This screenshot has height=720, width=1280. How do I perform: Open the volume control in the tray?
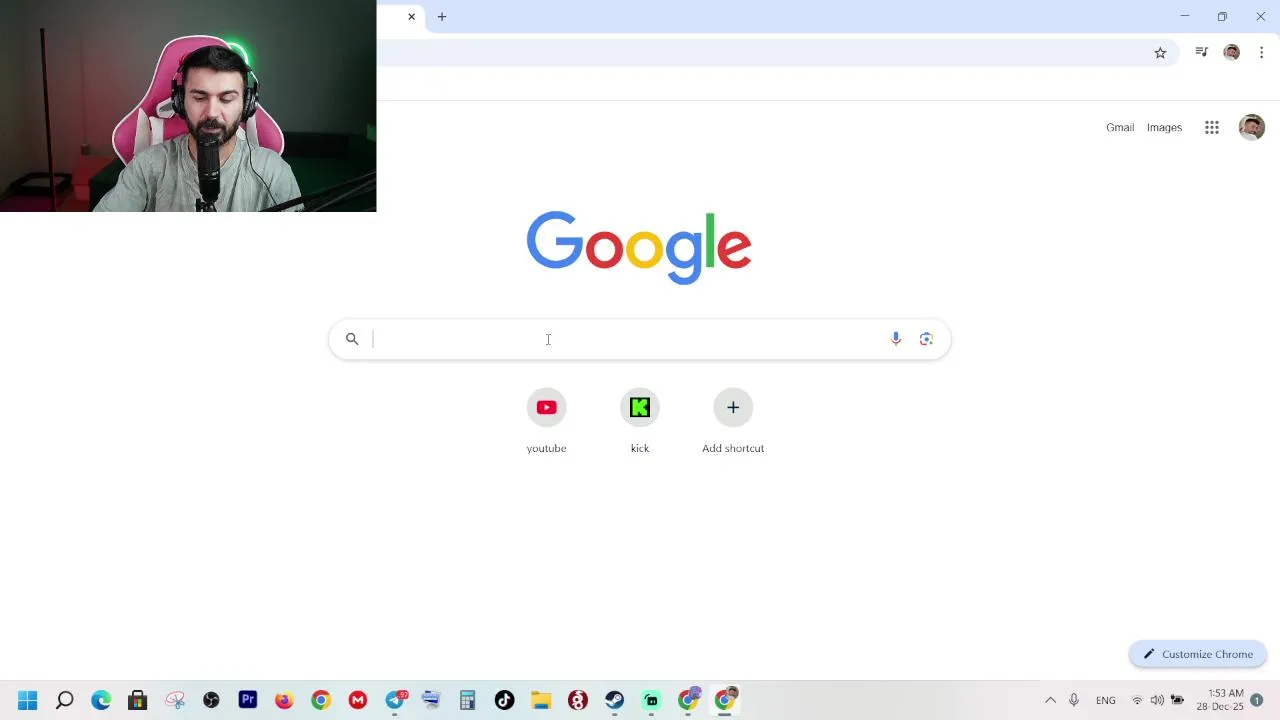(1157, 700)
